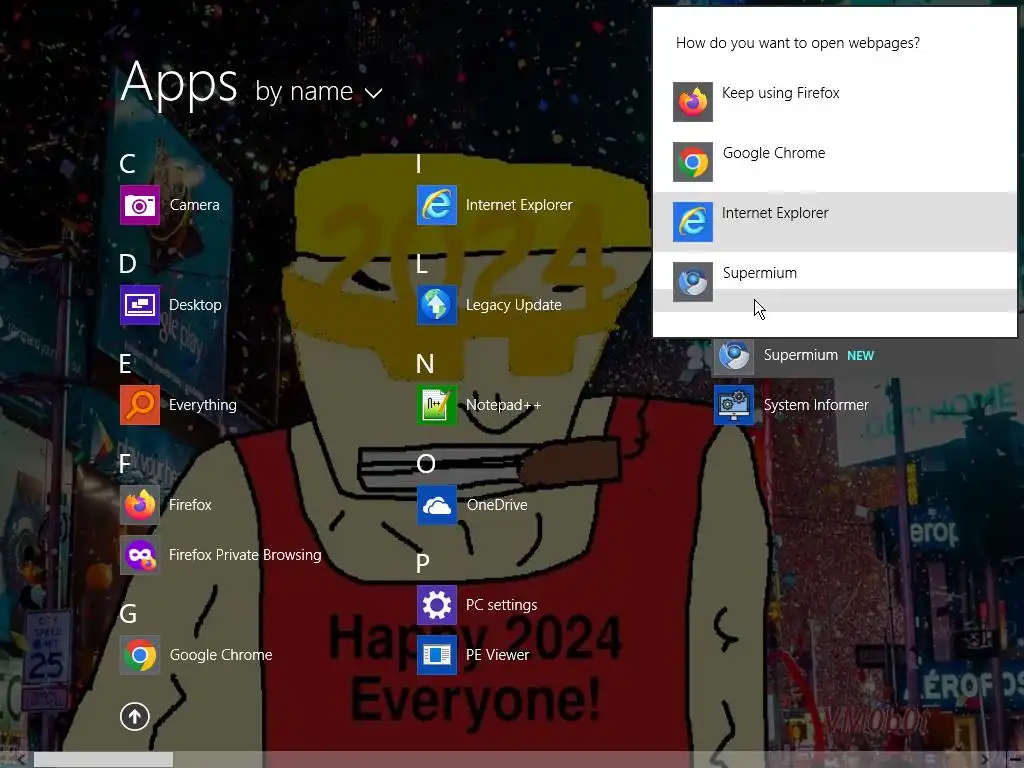Launch the Firefox icon in Apps list

[140, 505]
